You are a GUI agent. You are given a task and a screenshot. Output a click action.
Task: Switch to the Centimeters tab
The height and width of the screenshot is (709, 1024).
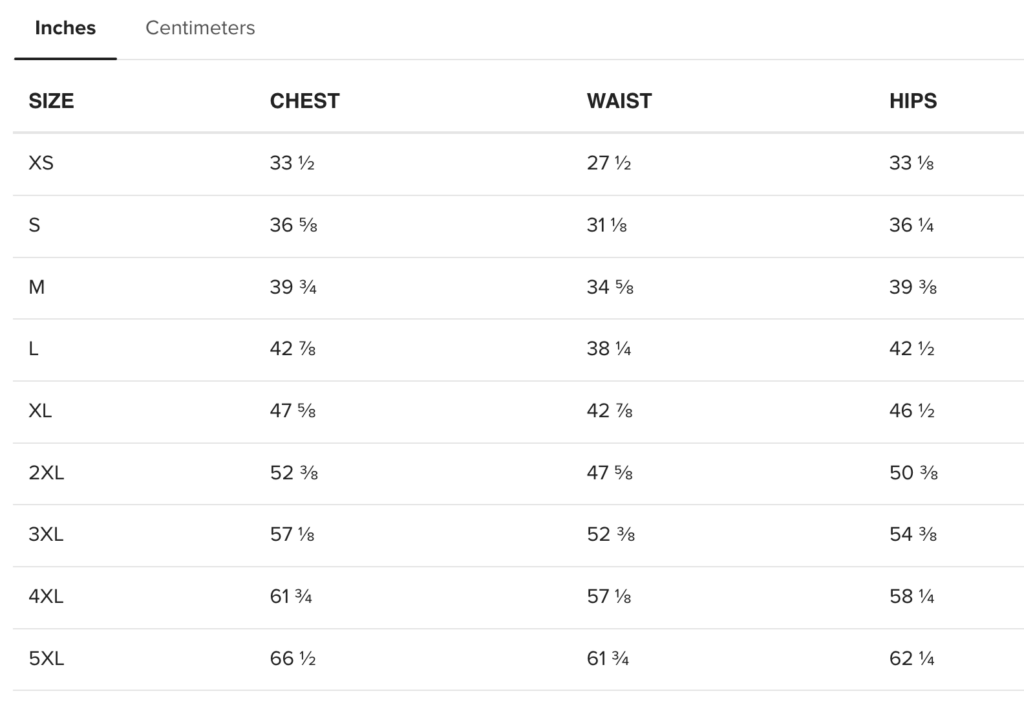(200, 28)
